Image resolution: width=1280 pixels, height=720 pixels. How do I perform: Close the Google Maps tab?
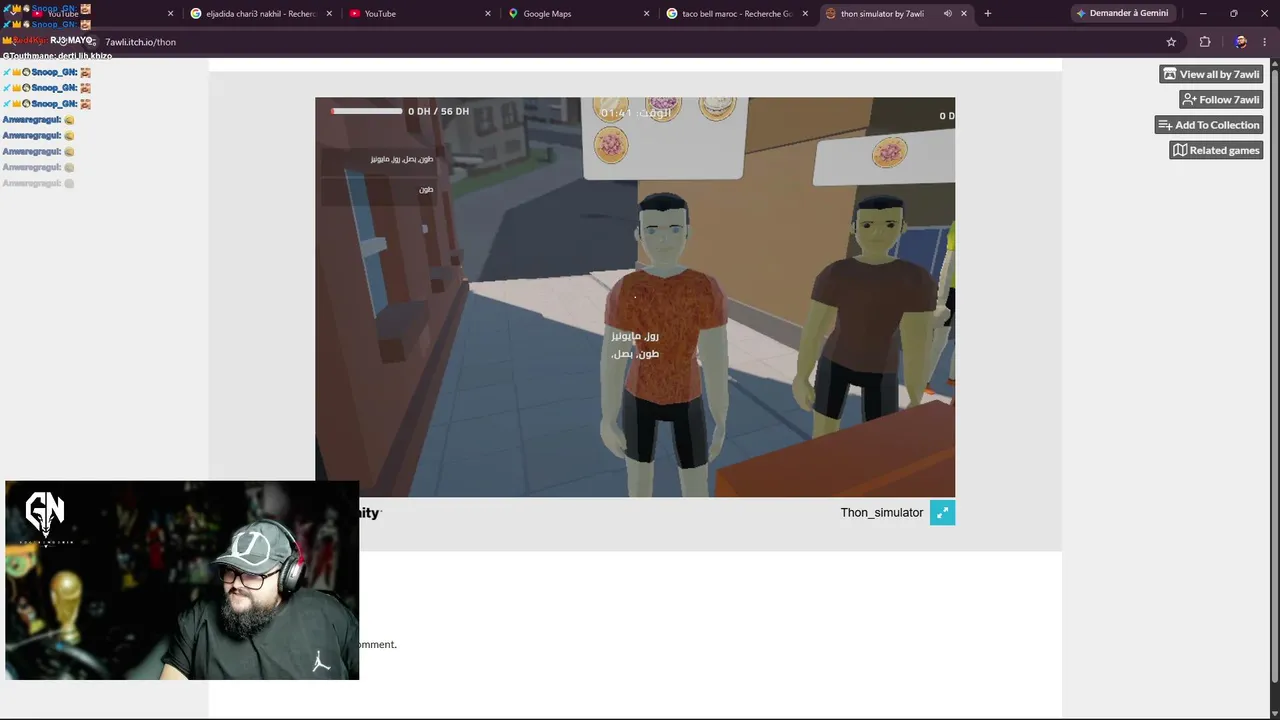(x=646, y=13)
